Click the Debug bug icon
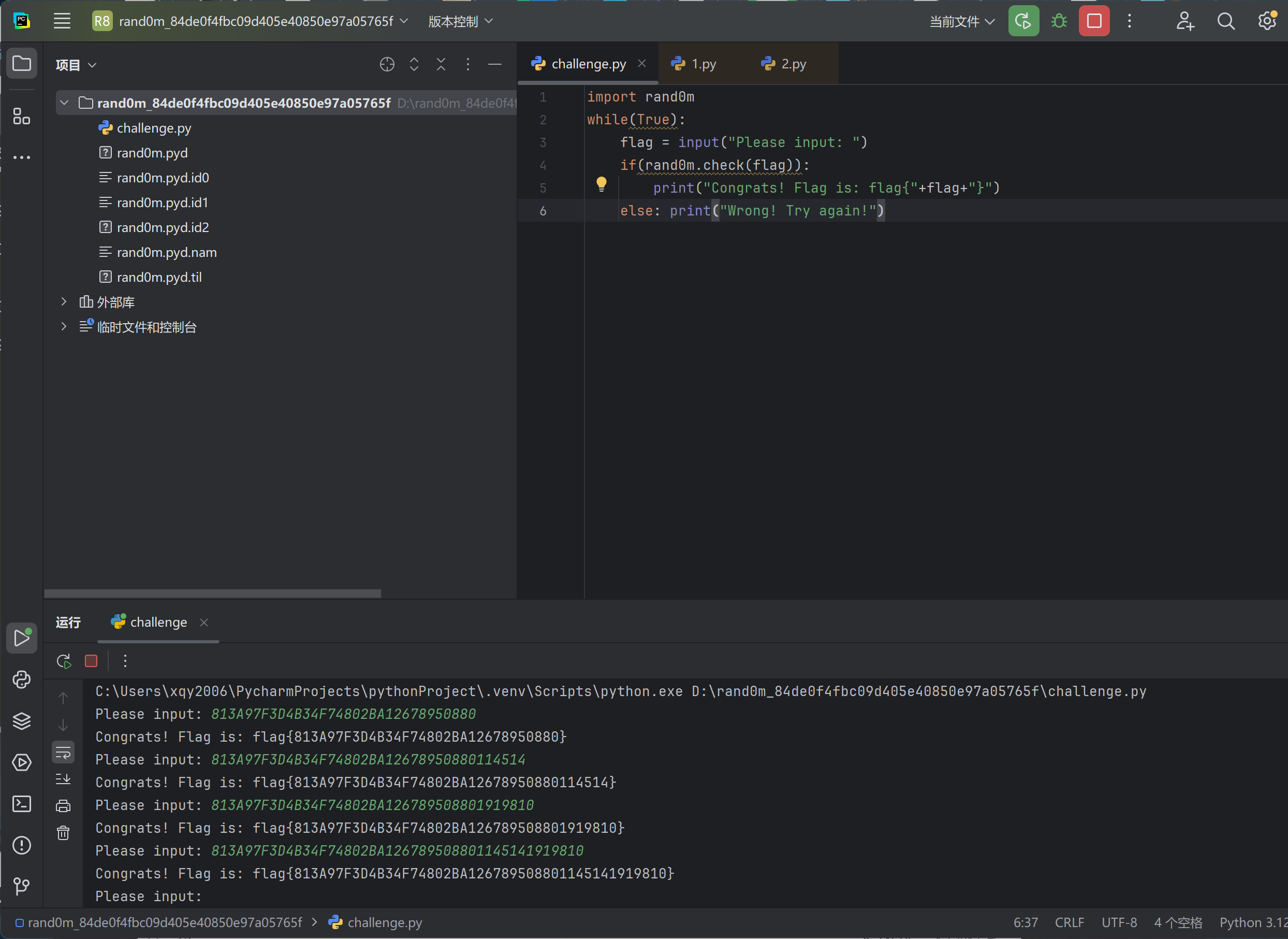 pos(1059,22)
